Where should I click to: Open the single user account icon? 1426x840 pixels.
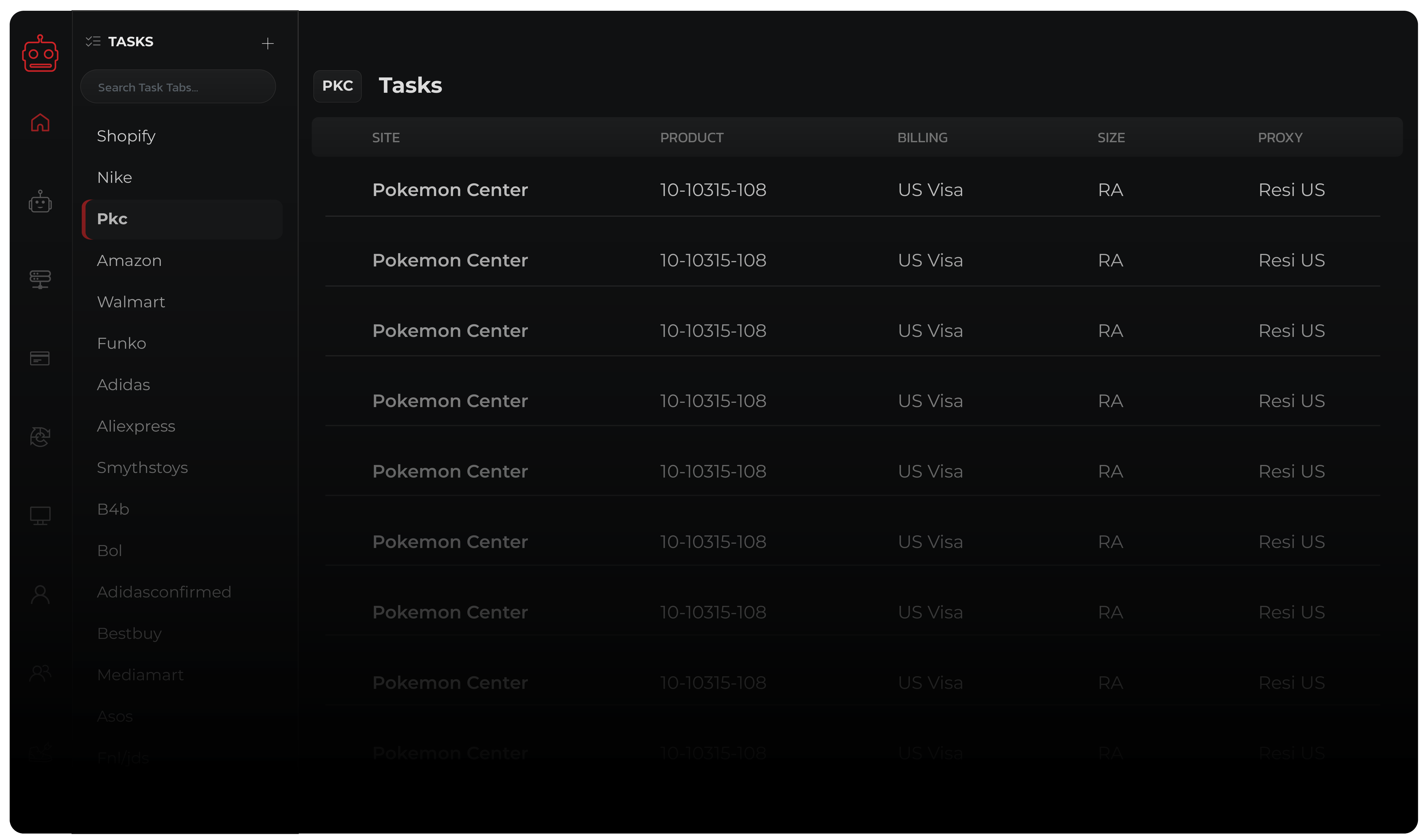point(40,594)
